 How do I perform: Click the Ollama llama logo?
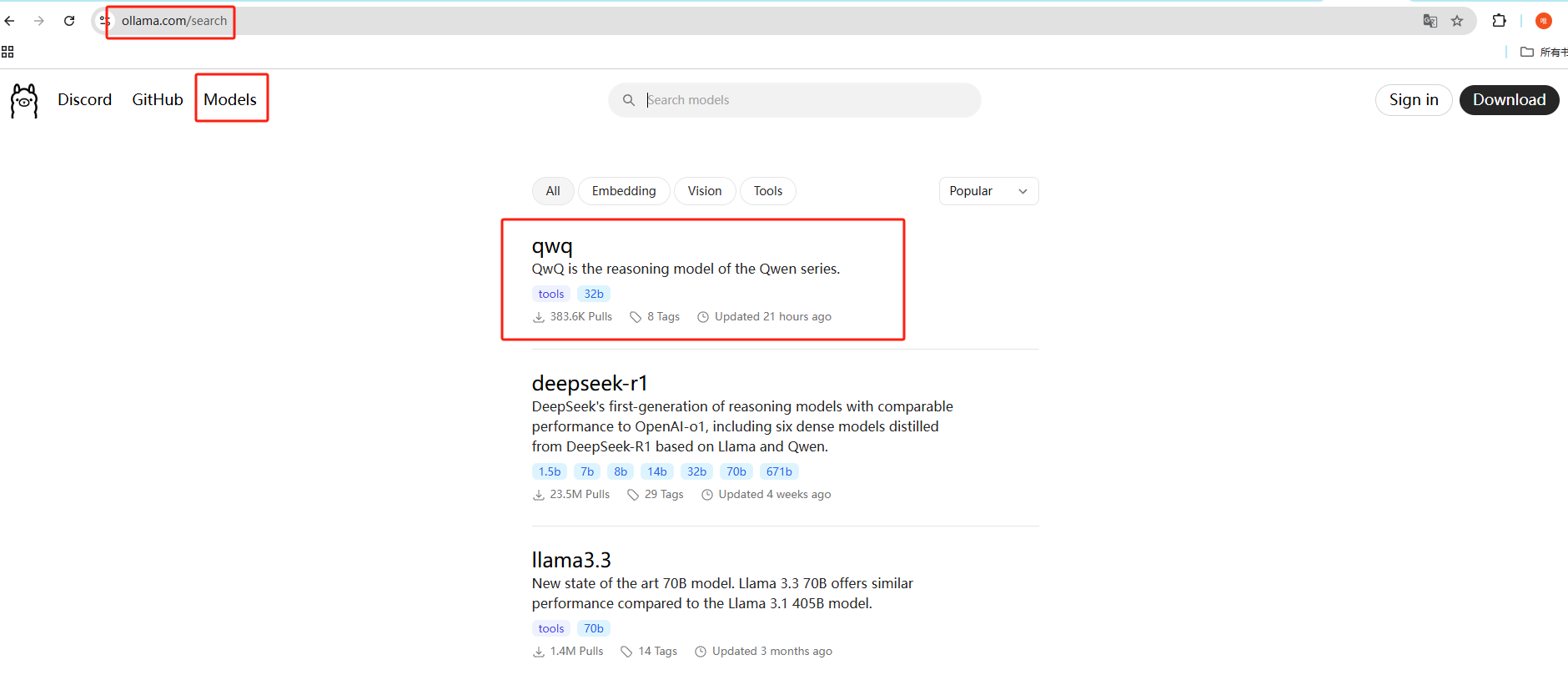tap(24, 100)
